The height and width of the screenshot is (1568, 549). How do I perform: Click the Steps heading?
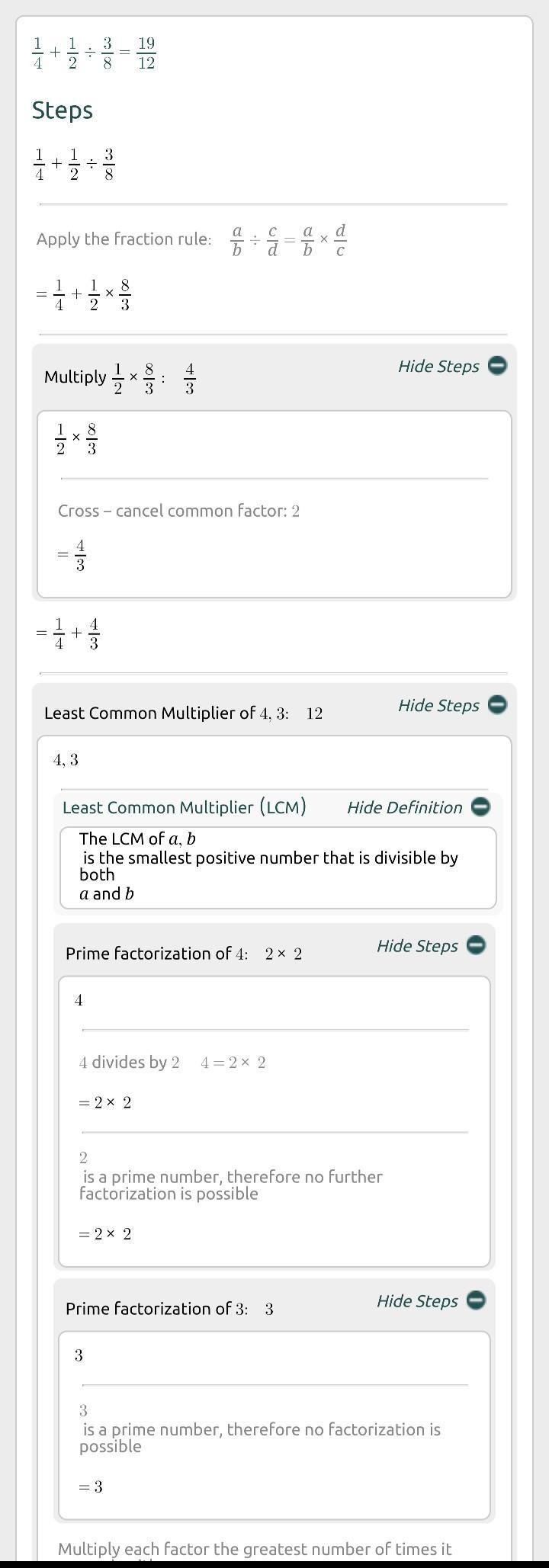pos(63,111)
